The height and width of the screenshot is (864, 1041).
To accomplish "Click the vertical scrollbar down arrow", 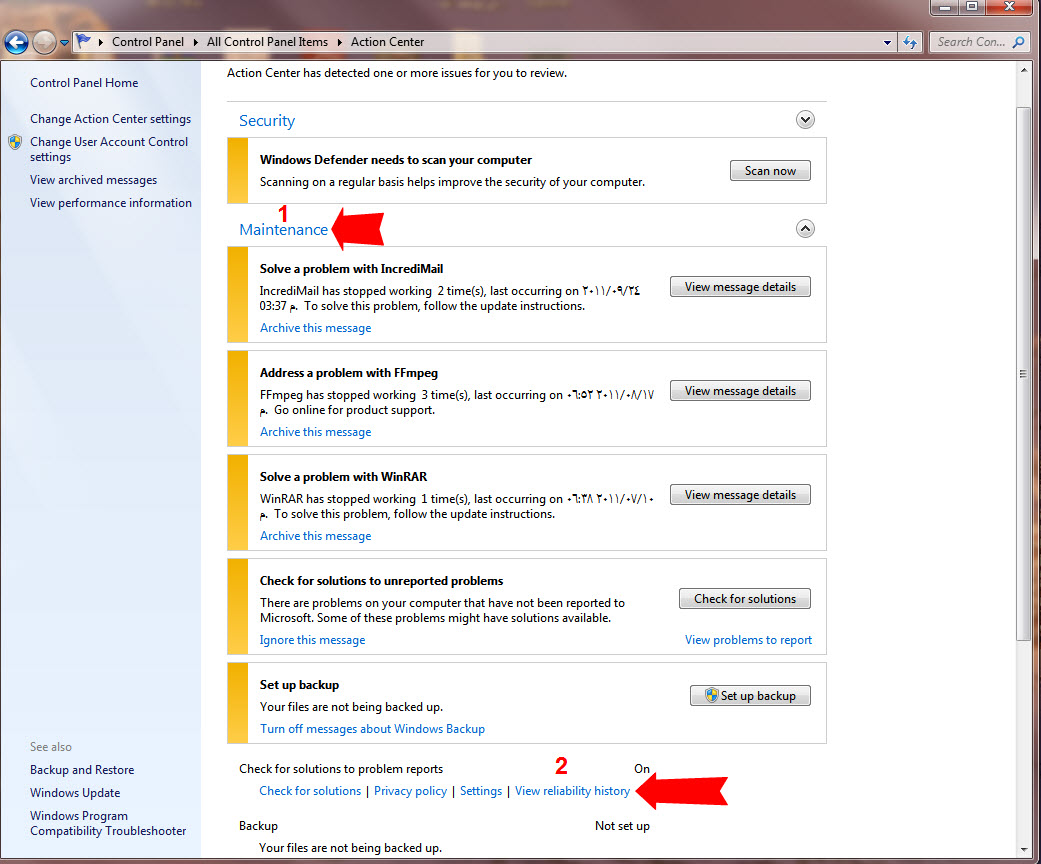I will pos(1023,850).
